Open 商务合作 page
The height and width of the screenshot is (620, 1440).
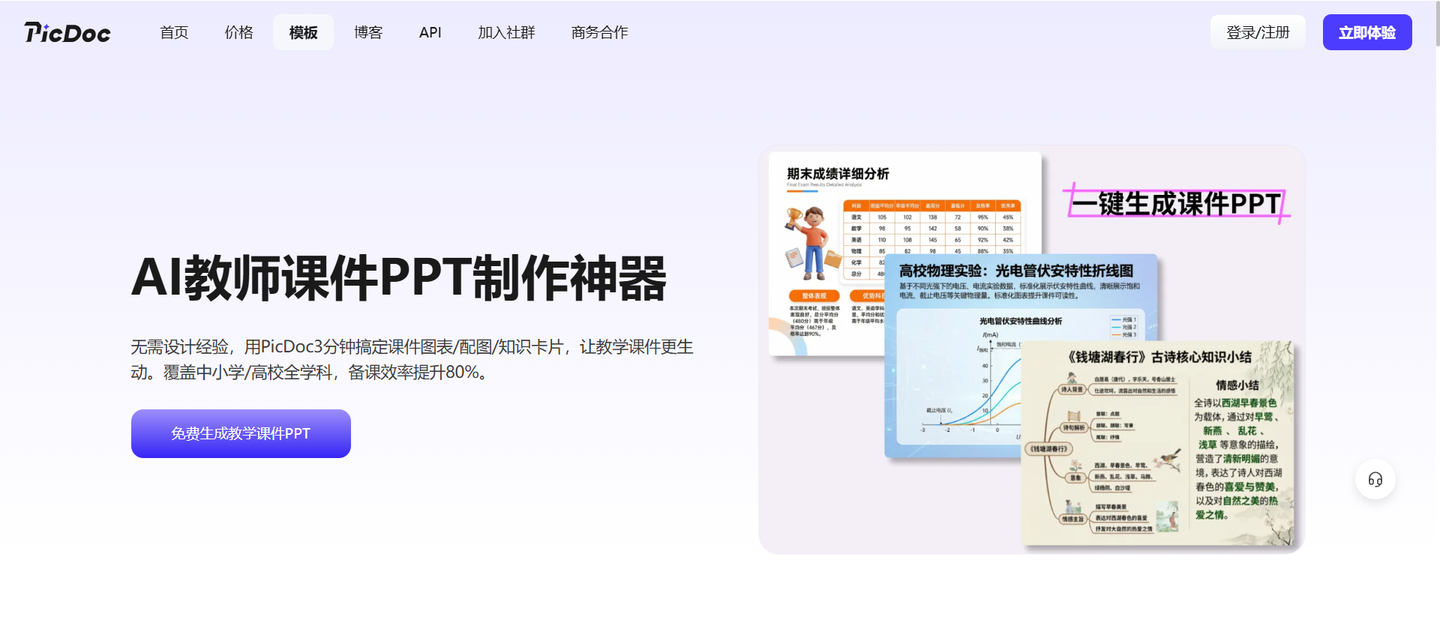pos(600,32)
